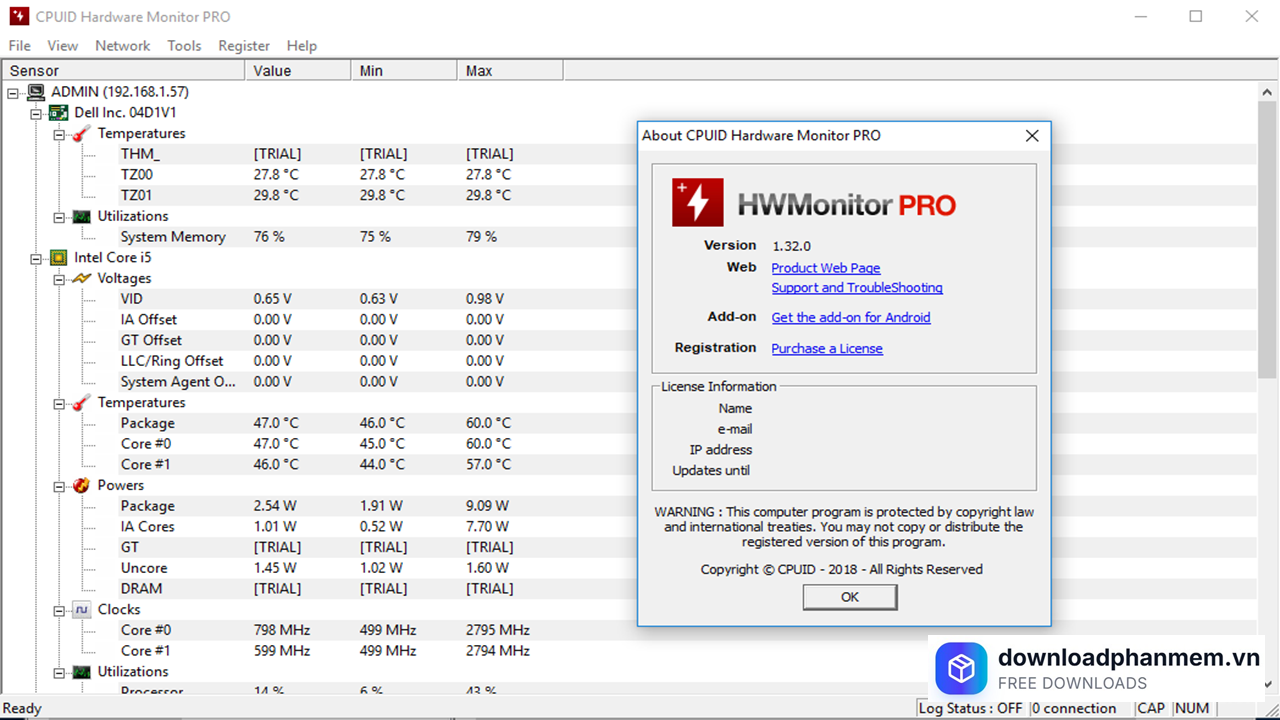Click the Utilizations icon under Intel Core i5
The image size is (1280, 720).
click(x=81, y=671)
